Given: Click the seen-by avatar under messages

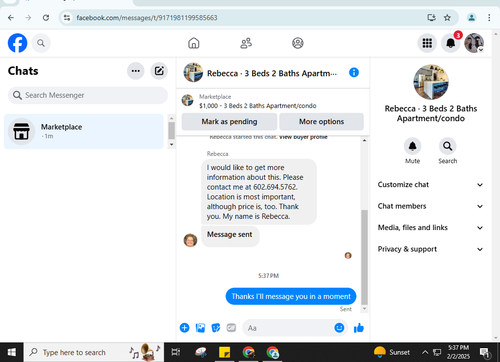Looking at the screenshot, I should click(x=348, y=256).
